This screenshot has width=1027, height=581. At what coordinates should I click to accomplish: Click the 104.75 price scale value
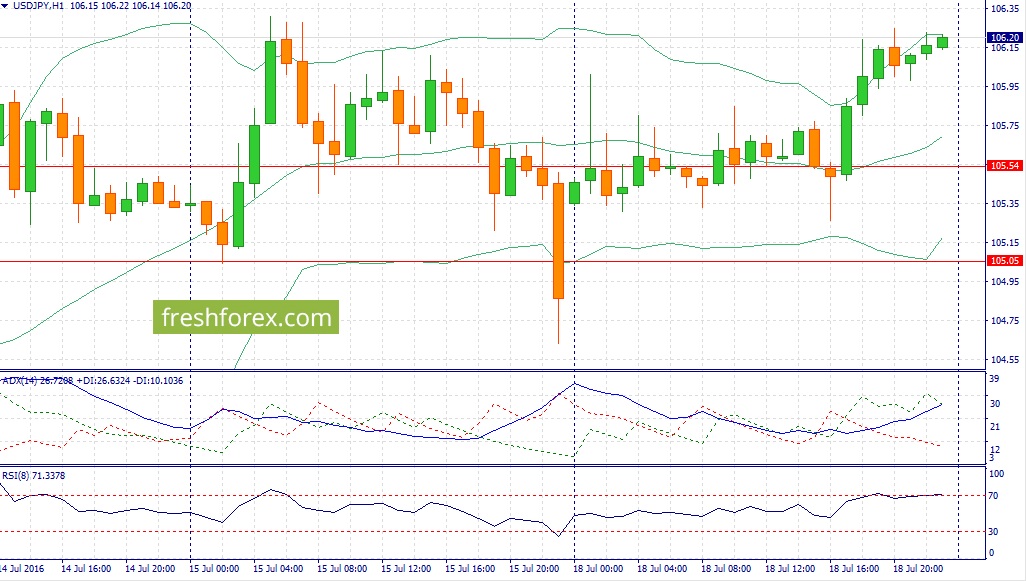coord(1005,320)
